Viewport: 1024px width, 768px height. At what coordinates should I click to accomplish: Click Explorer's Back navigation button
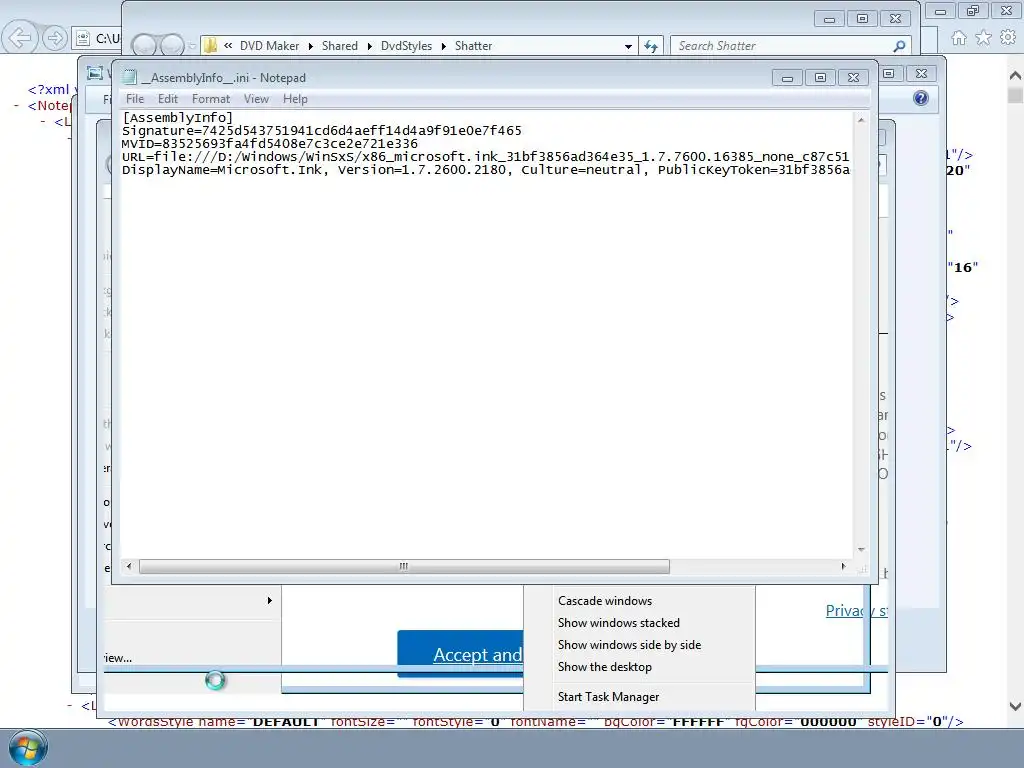coord(144,46)
